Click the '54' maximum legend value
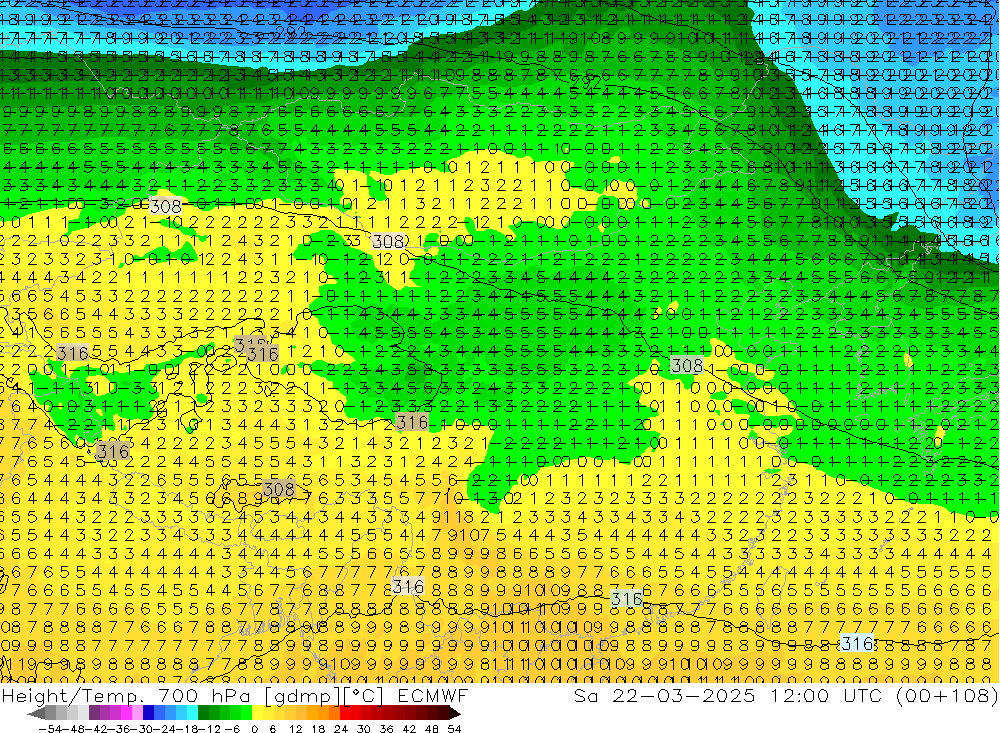The width and height of the screenshot is (1000, 733). [454, 729]
